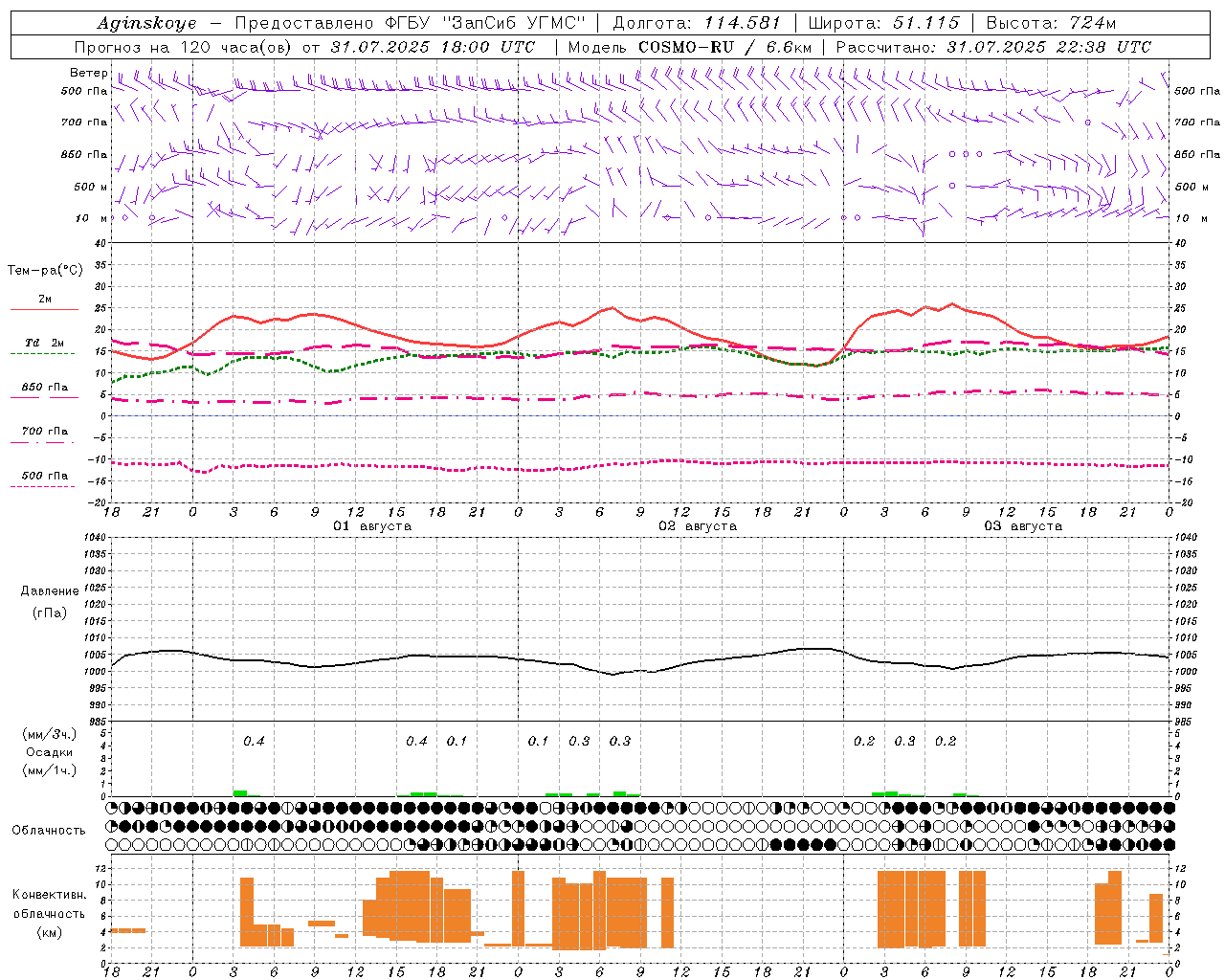Click the station name Aginskoye in the header

146,23
